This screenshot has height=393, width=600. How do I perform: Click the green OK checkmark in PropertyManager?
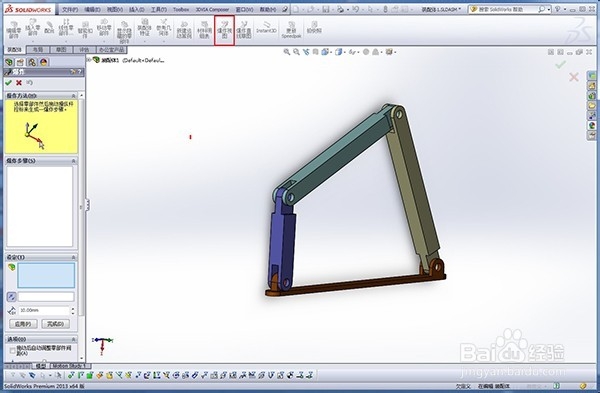(8, 83)
